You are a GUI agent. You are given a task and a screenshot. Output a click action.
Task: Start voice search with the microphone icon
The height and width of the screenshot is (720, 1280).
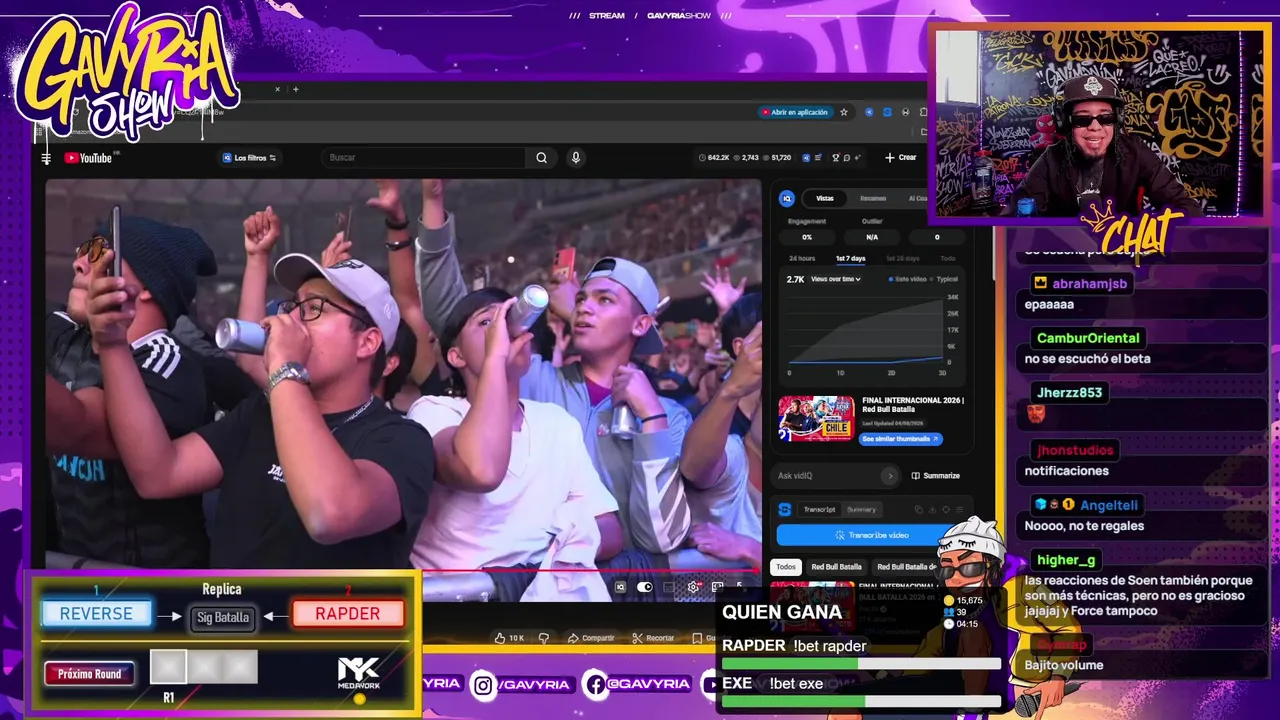[x=575, y=158]
